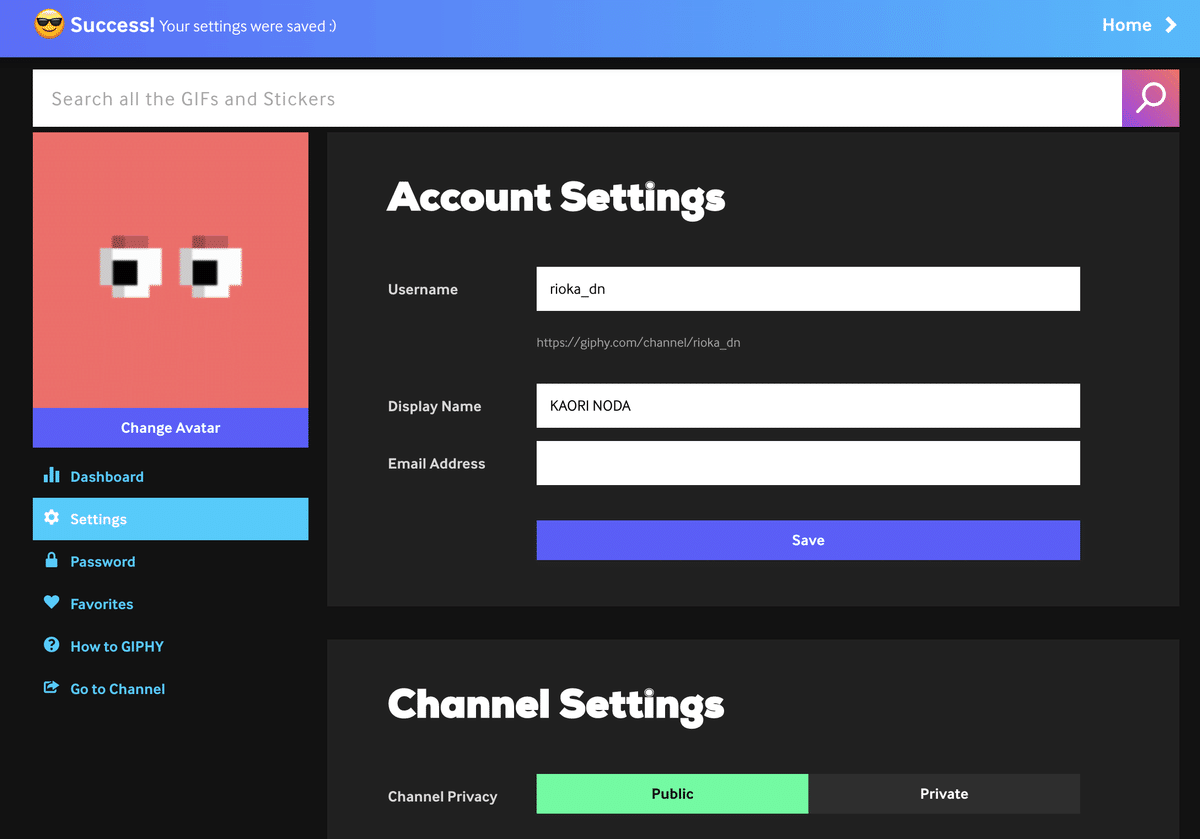Focus the Username field containing rioka_dn

(808, 289)
